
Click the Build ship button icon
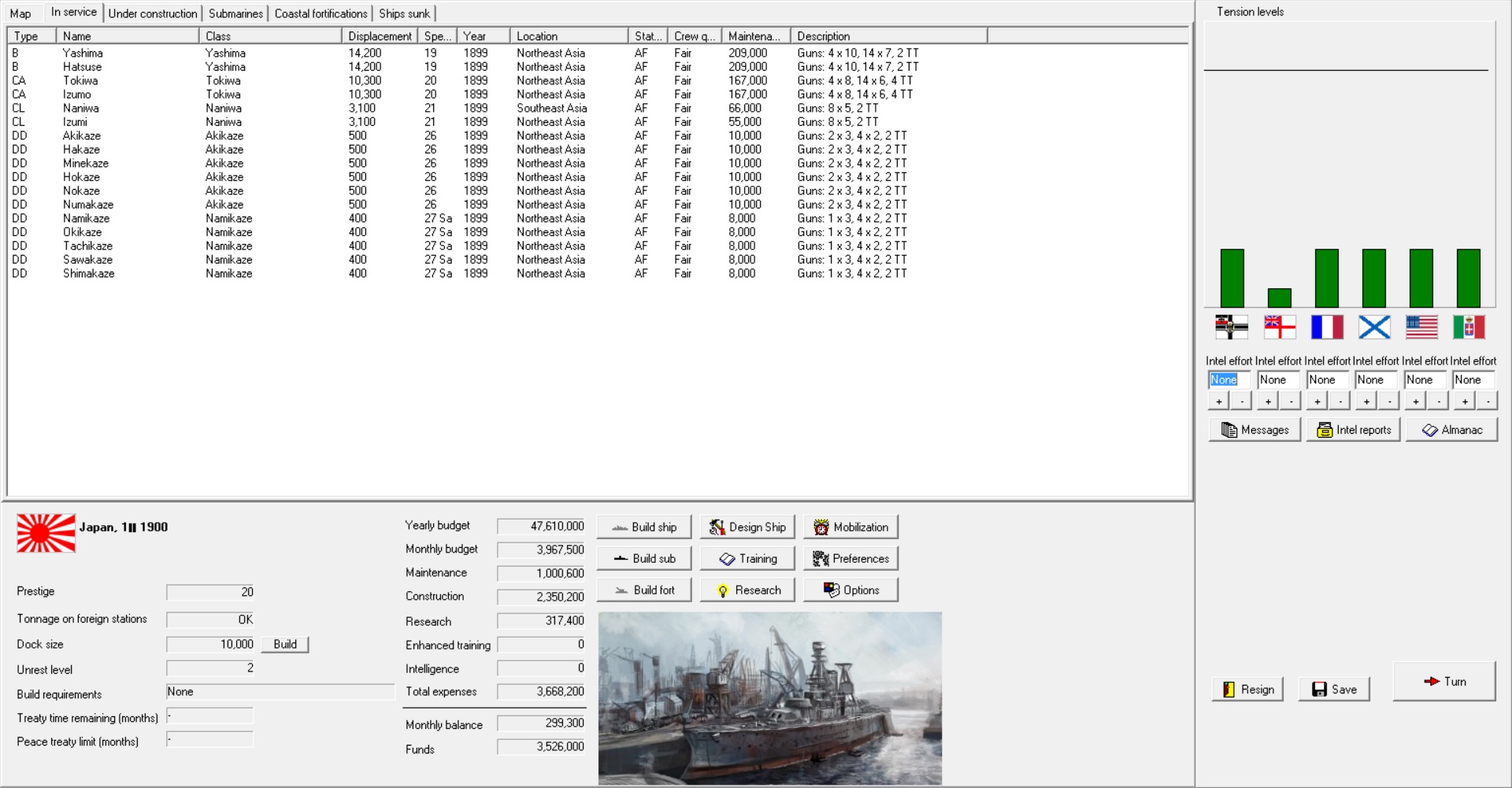[x=621, y=527]
